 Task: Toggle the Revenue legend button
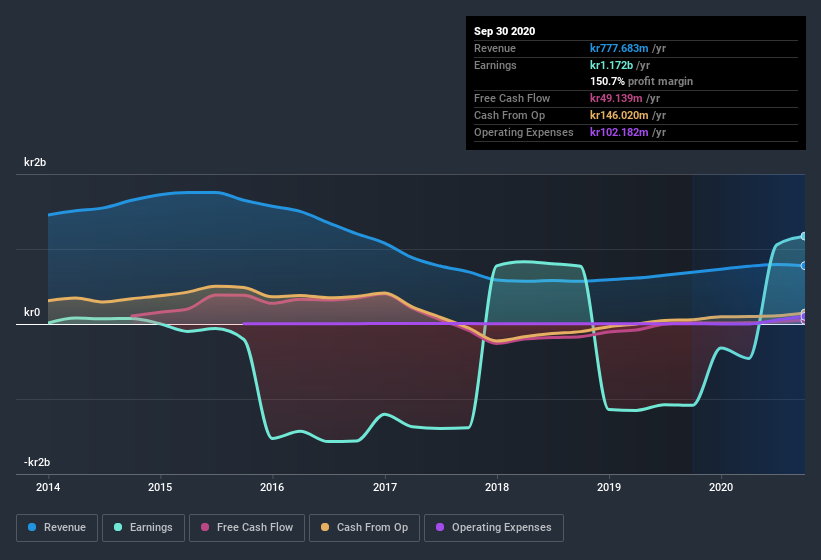point(57,527)
